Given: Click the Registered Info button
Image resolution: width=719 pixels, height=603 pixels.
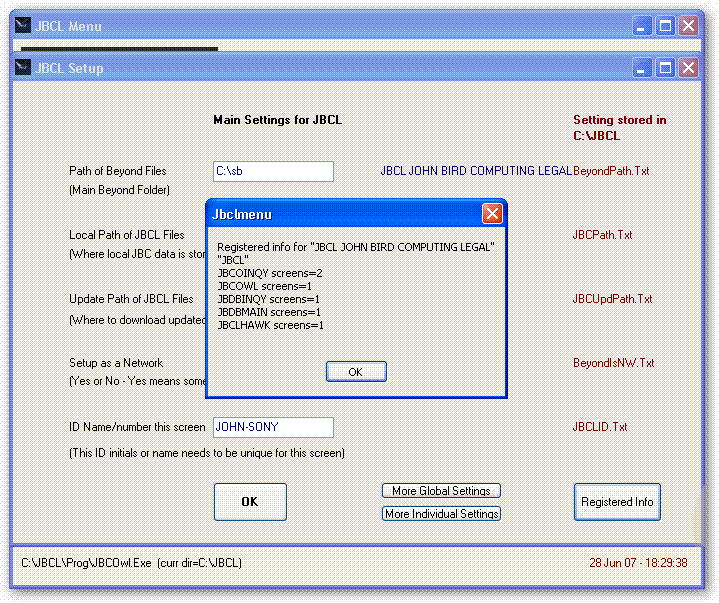Looking at the screenshot, I should pos(617,502).
